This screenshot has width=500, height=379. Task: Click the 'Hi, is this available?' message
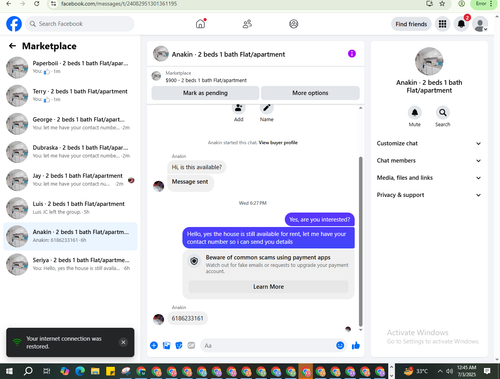point(197,167)
